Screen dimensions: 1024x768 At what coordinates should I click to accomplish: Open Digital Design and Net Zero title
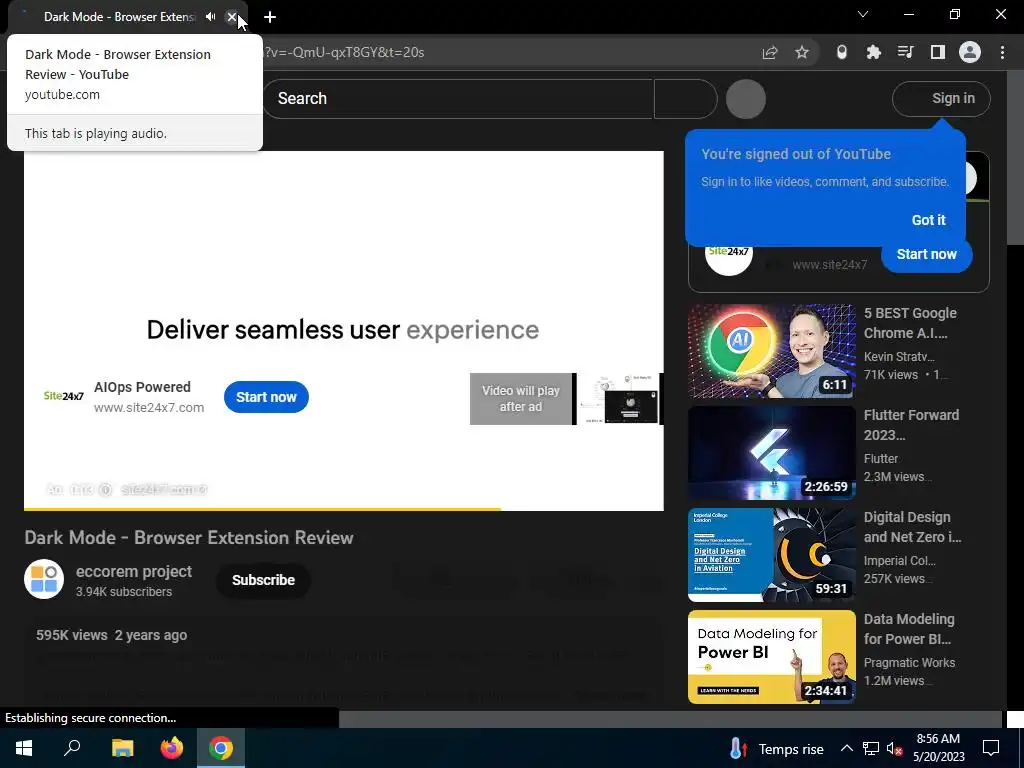[x=912, y=527]
